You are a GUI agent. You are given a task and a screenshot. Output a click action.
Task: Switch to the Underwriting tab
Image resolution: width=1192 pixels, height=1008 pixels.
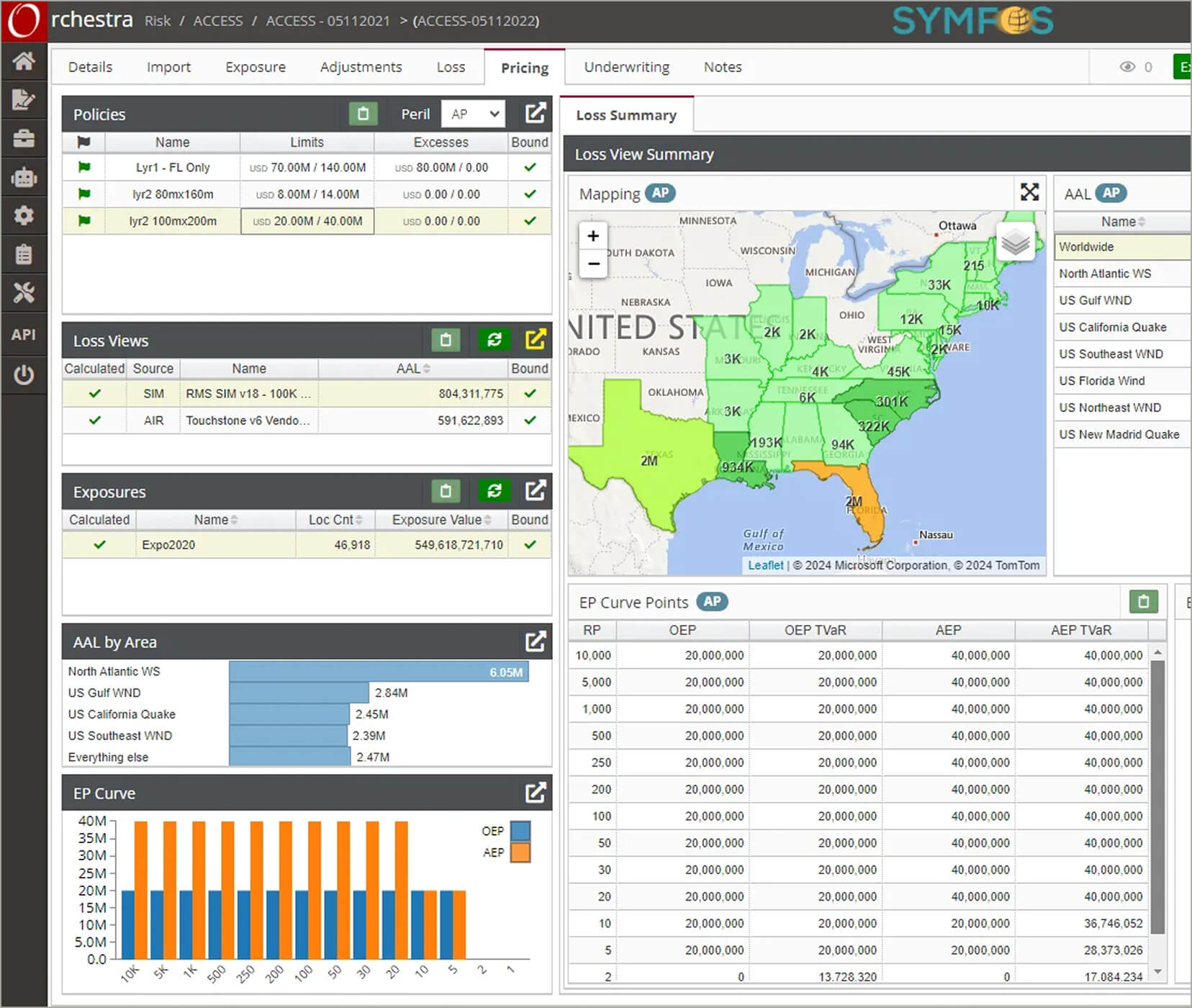[626, 67]
